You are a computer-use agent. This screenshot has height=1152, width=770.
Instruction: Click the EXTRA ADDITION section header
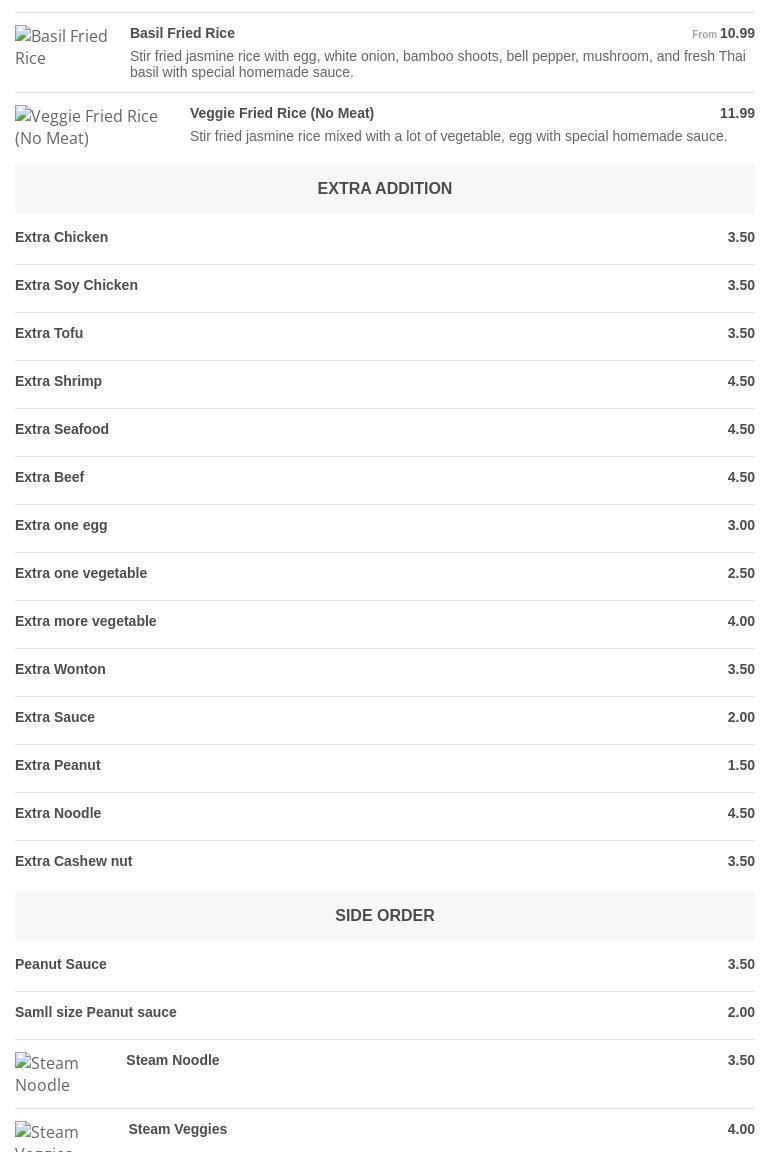click(x=384, y=188)
